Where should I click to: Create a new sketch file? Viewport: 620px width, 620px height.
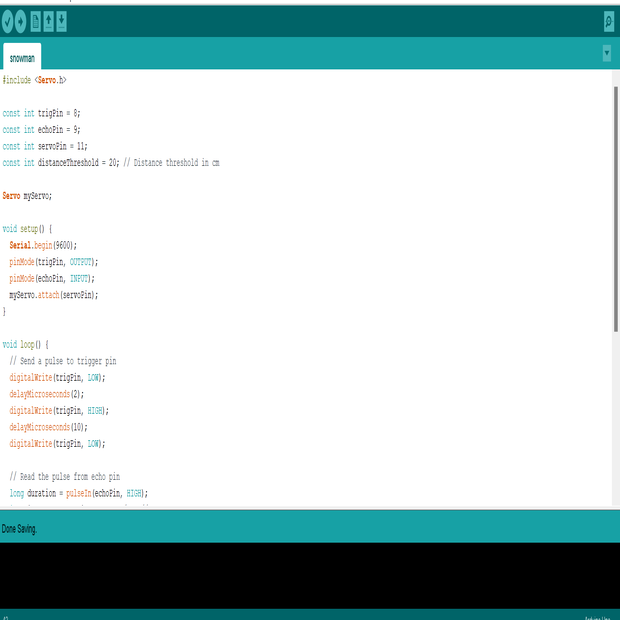pyautogui.click(x=36, y=21)
